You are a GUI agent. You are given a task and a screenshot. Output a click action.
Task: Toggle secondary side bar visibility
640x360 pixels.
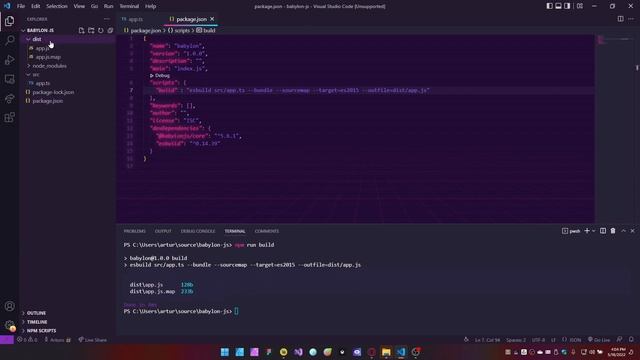click(x=567, y=6)
